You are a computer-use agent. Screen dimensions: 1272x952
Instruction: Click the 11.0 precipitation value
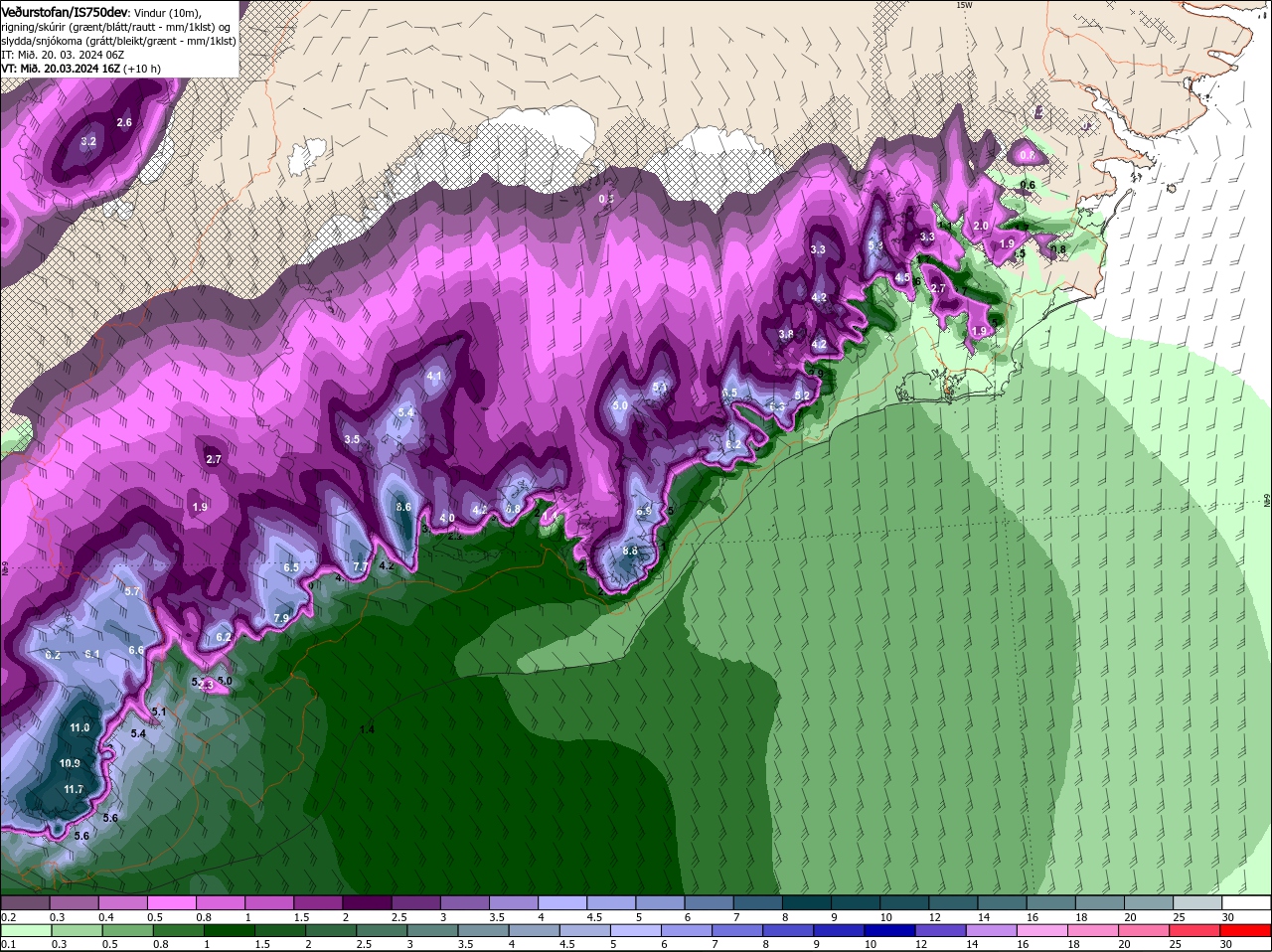click(79, 727)
